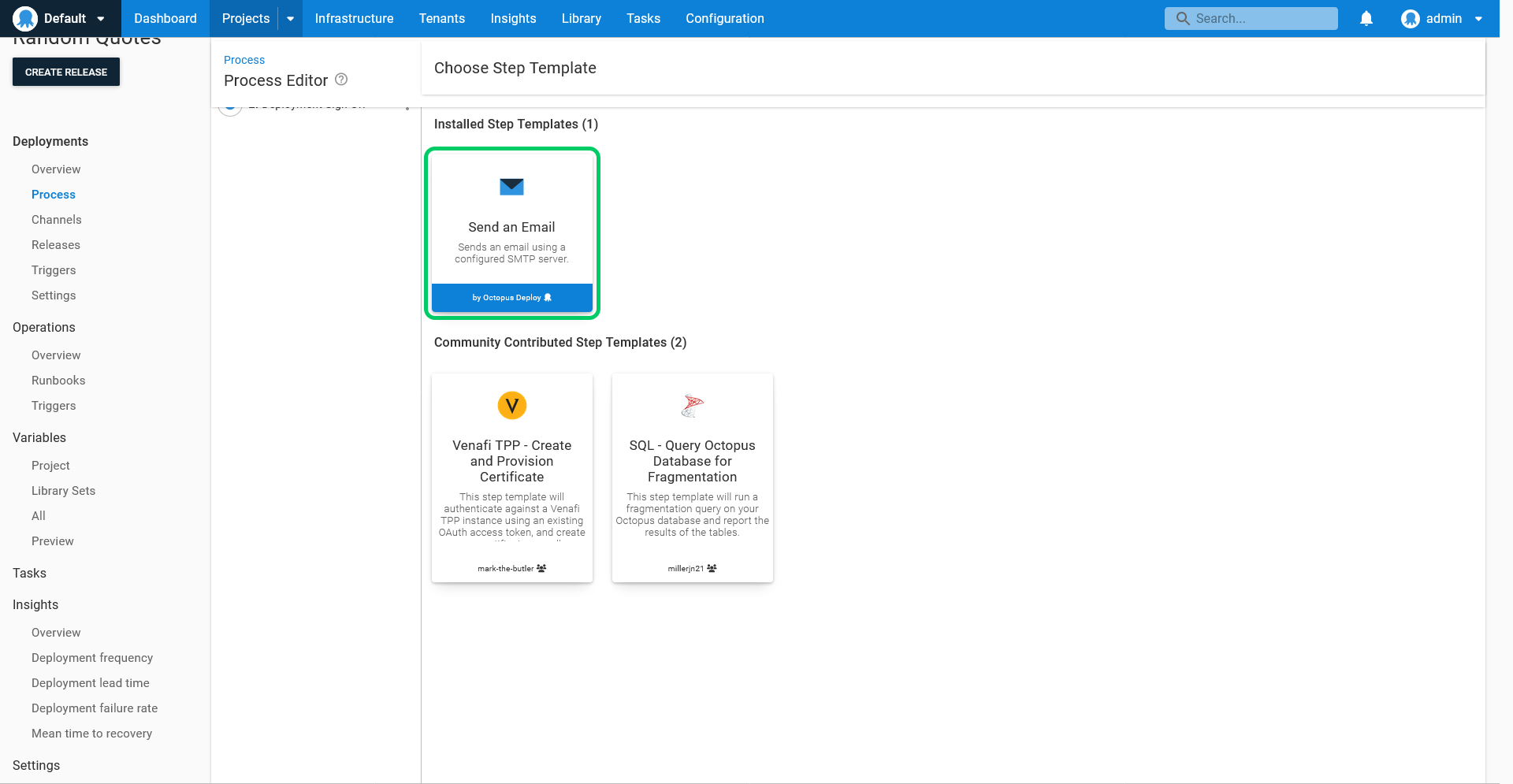Click the Operations sidebar heading

coord(44,327)
